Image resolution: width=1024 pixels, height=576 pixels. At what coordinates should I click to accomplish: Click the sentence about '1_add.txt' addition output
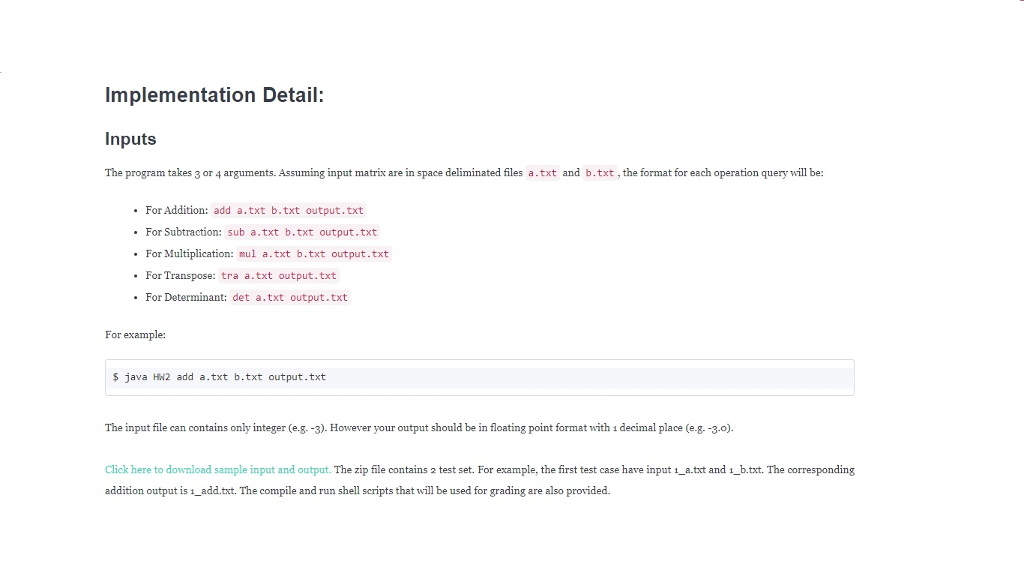coord(171,490)
